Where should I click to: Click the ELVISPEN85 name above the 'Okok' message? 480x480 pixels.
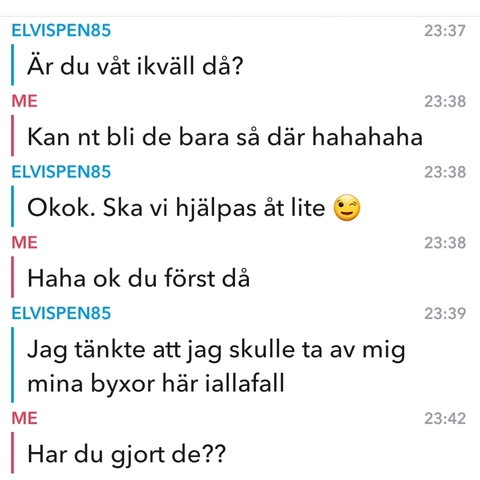point(61,172)
